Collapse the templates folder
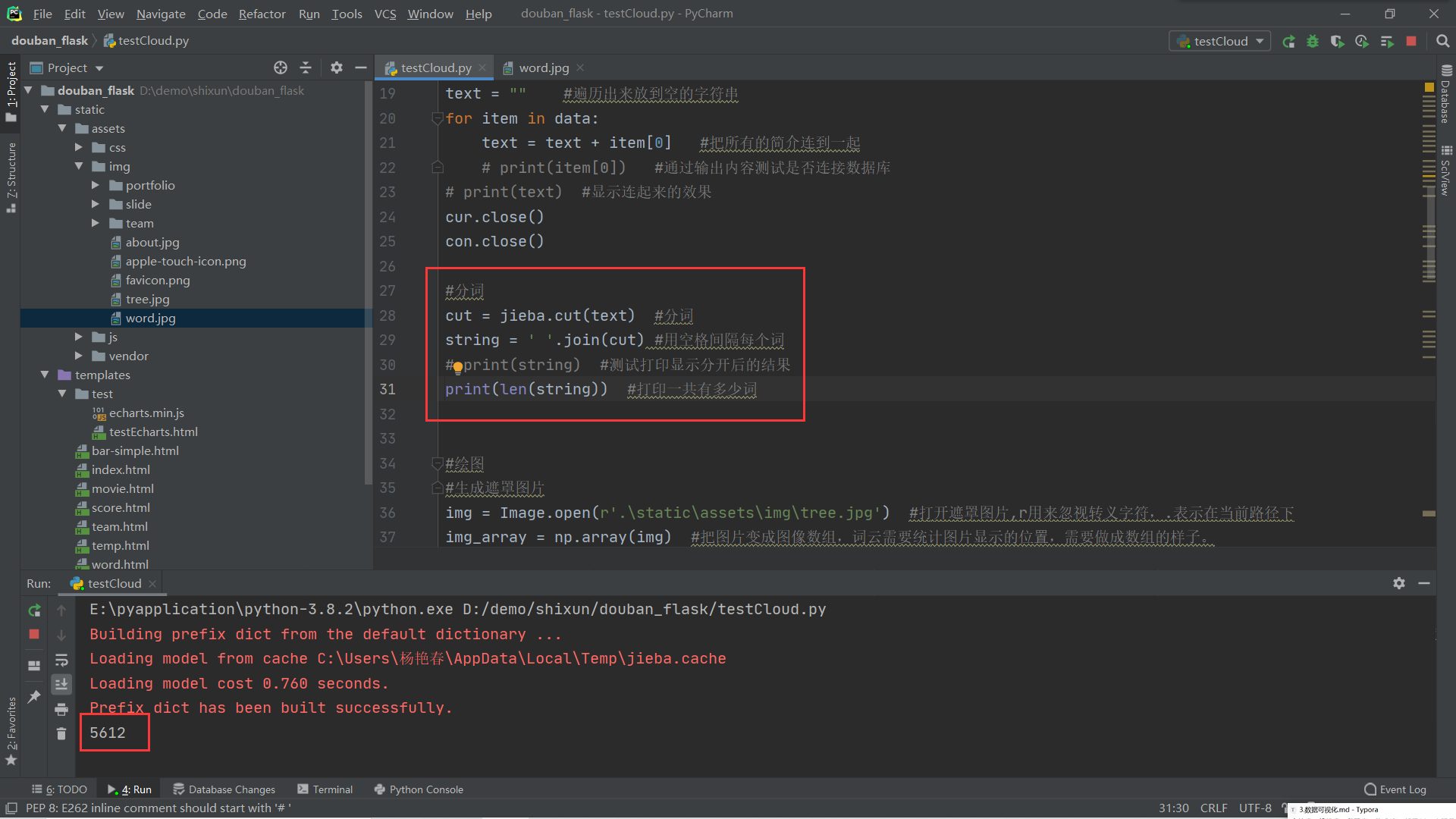The width and height of the screenshot is (1456, 819). (x=45, y=375)
